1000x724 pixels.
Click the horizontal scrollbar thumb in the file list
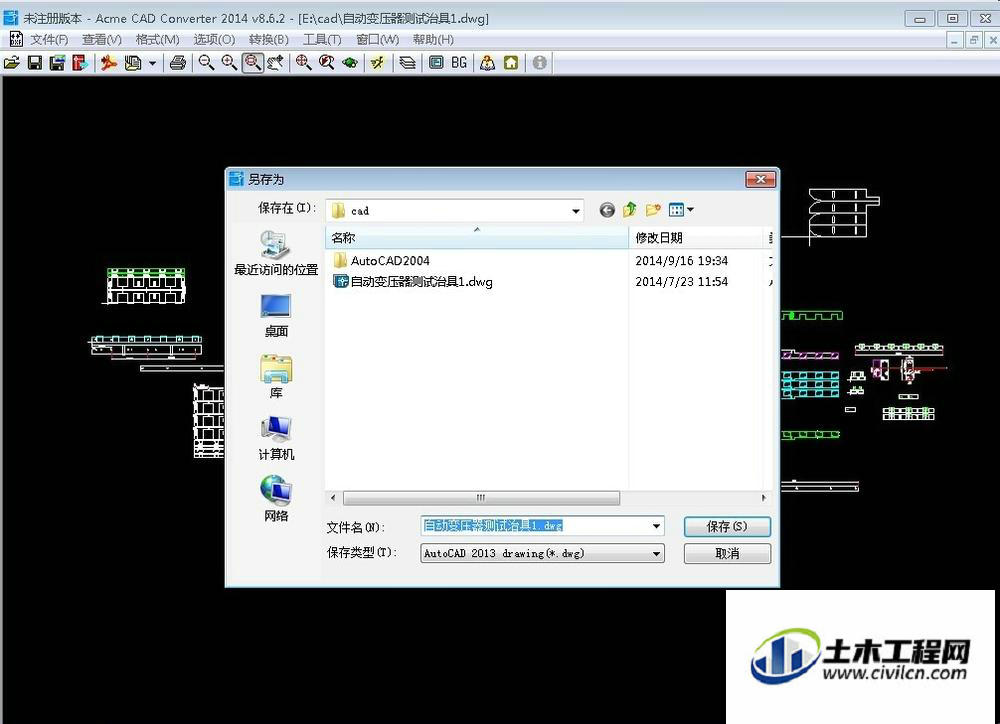pyautogui.click(x=482, y=498)
